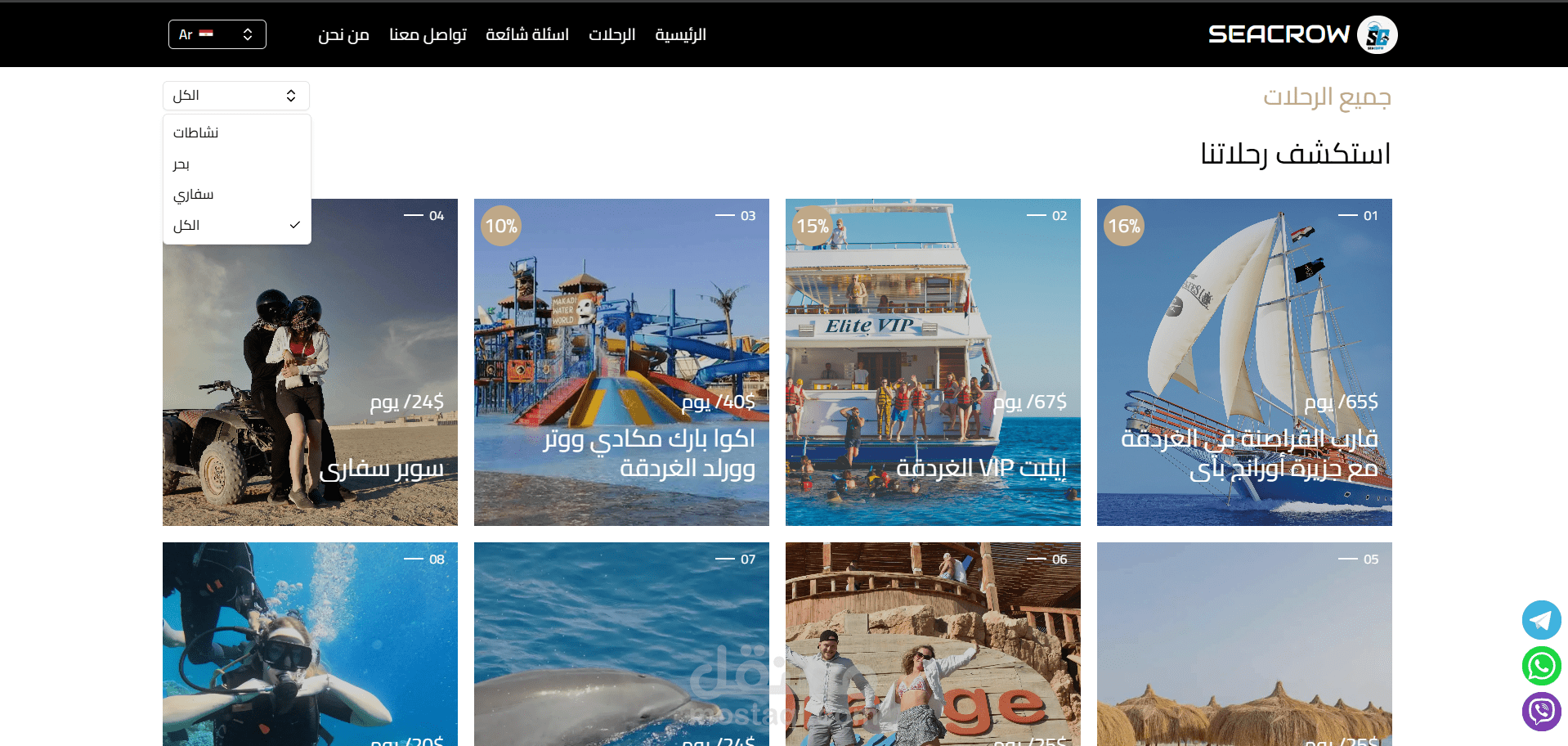Open the Viber contact icon
1568x746 pixels.
[x=1541, y=712]
